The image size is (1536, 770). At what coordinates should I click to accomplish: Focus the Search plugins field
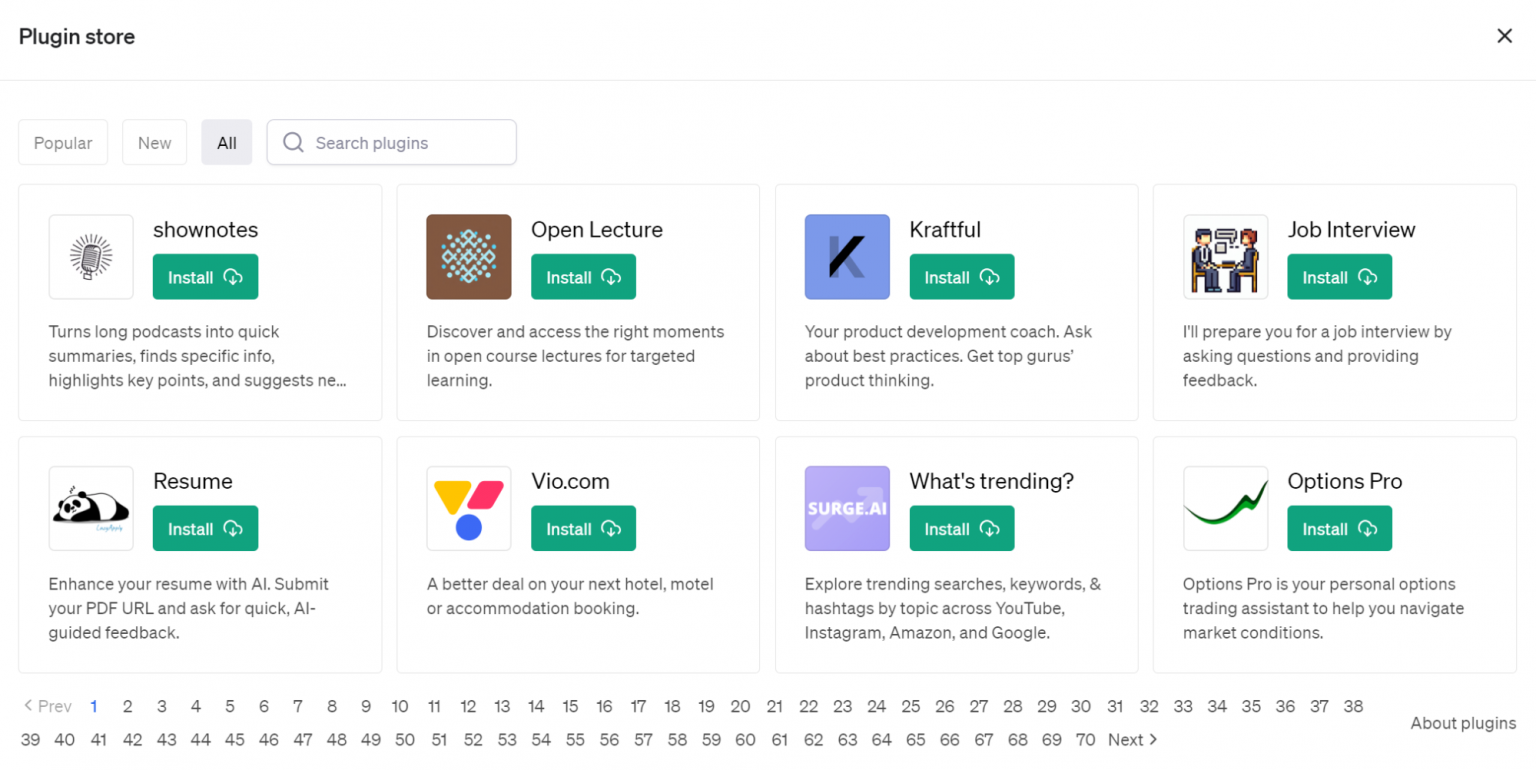click(392, 143)
